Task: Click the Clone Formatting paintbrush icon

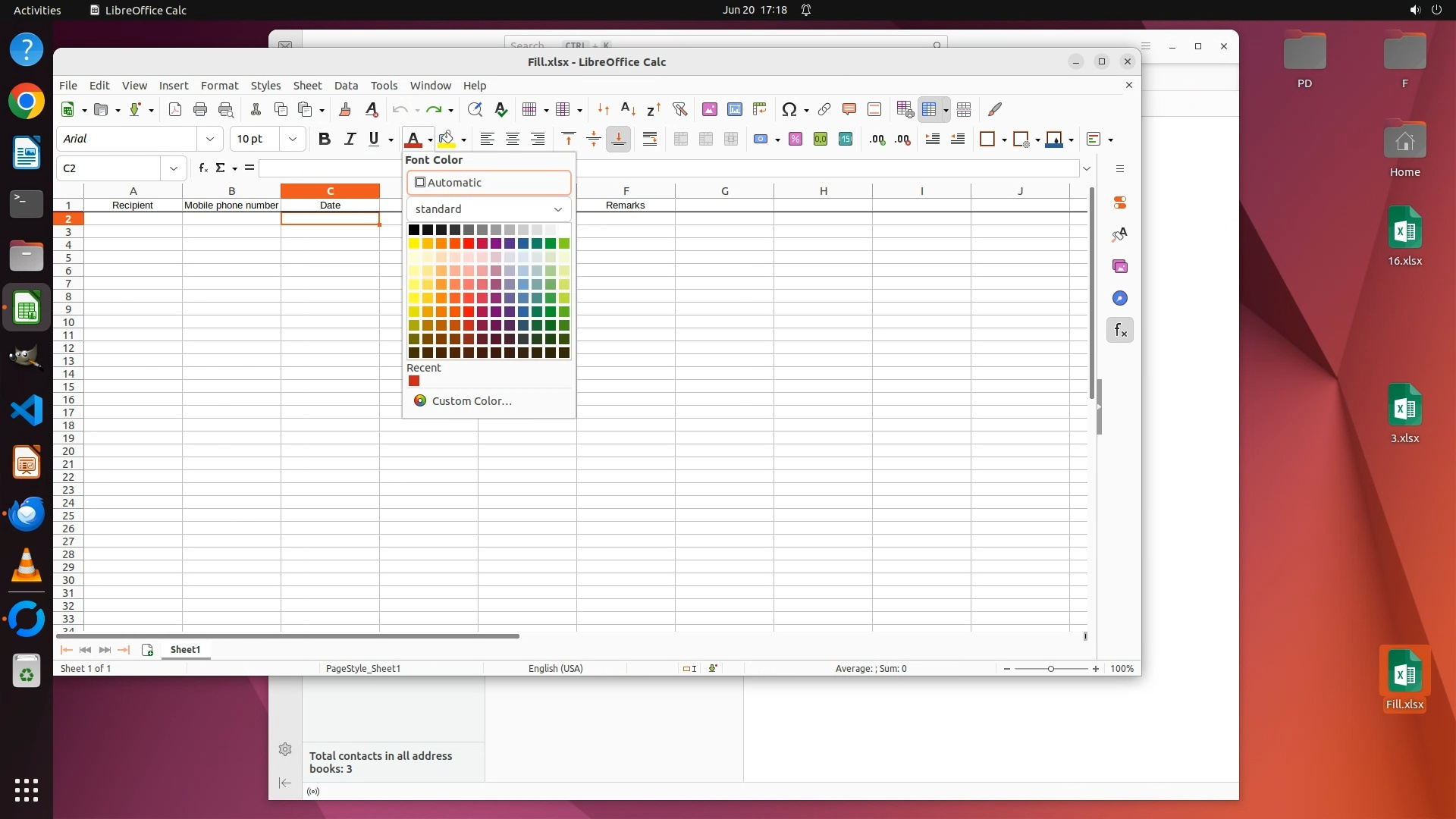Action: (x=345, y=110)
